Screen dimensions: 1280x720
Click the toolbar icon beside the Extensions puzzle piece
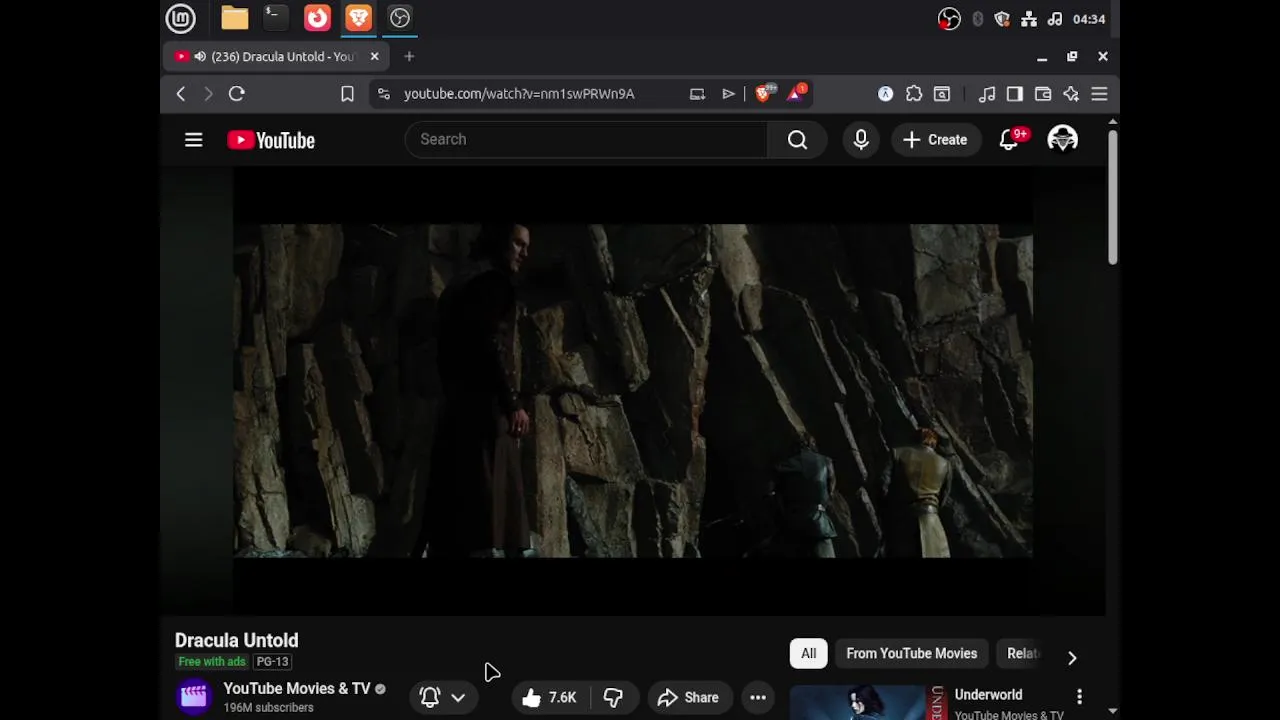pyautogui.click(x=942, y=94)
